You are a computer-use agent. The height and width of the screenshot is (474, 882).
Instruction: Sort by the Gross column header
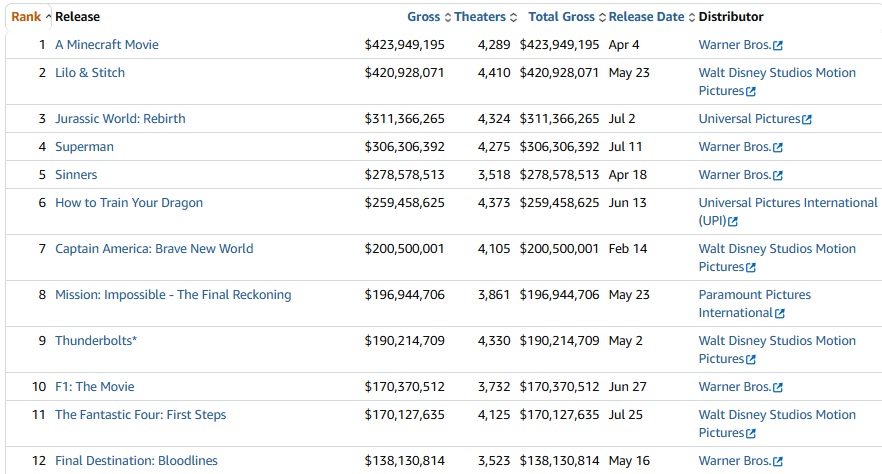click(429, 17)
